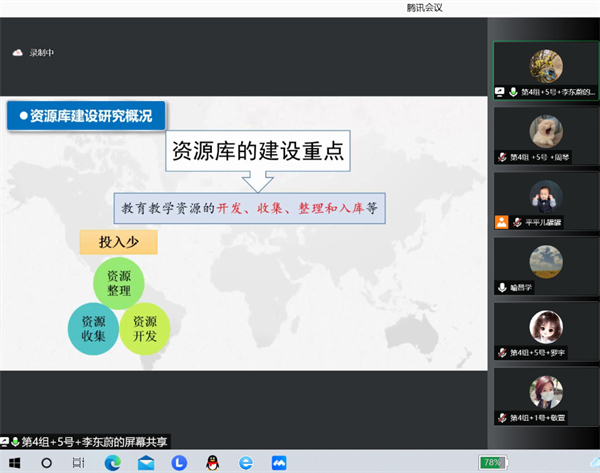Screen dimensions: 600x473
Task: Open QQ penguin app in taskbar
Action: [x=212, y=463]
